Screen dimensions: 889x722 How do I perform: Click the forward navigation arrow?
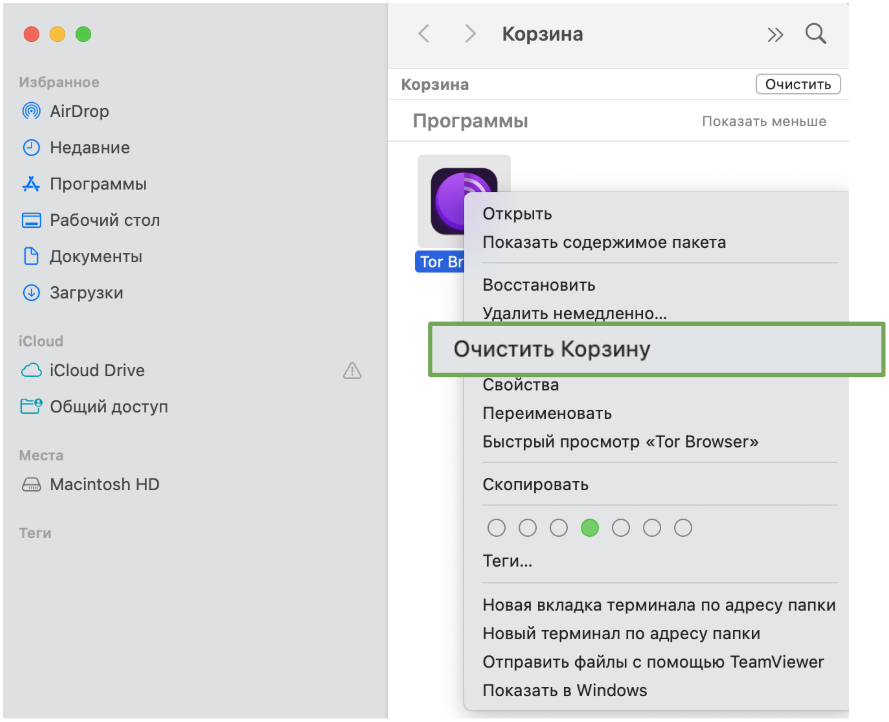pyautogui.click(x=470, y=33)
